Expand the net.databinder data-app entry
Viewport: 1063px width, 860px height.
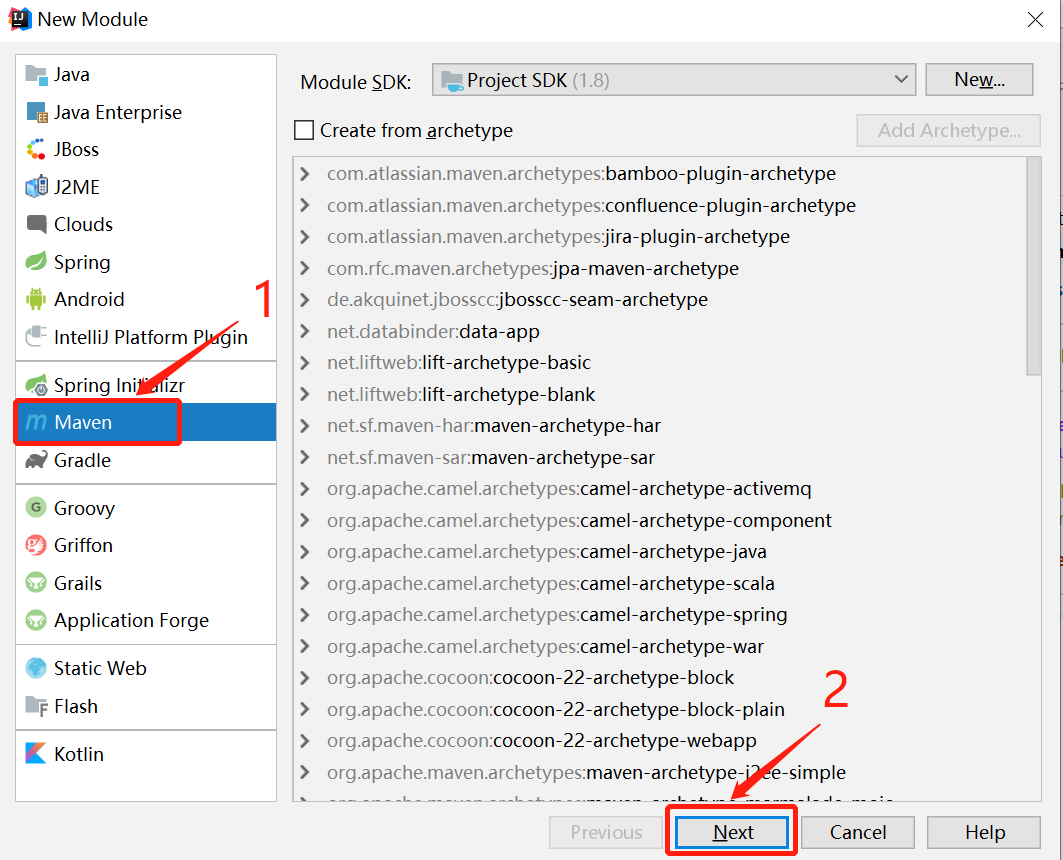pos(305,331)
